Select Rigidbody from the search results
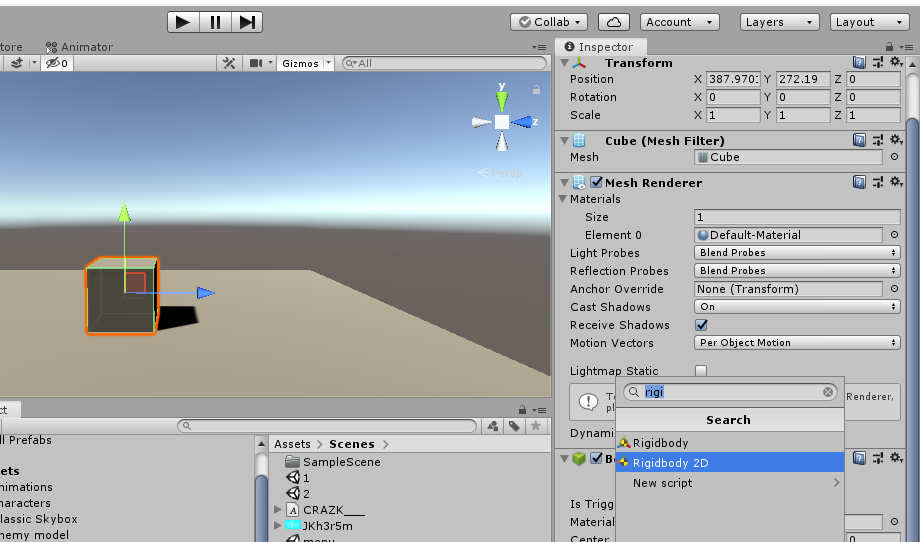The height and width of the screenshot is (542, 920). coord(730,443)
